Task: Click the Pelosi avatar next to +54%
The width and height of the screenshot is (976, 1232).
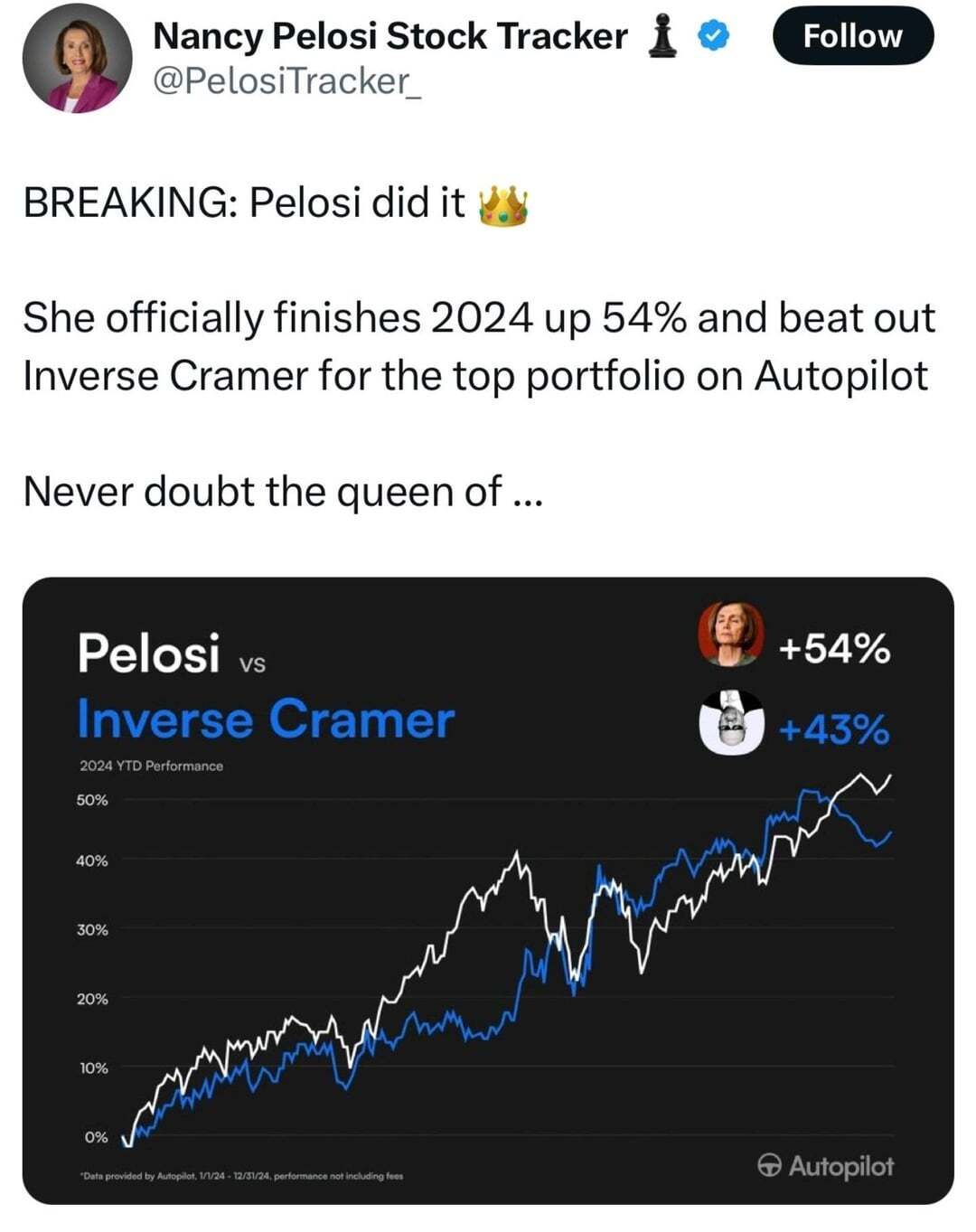Action: pyautogui.click(x=730, y=634)
